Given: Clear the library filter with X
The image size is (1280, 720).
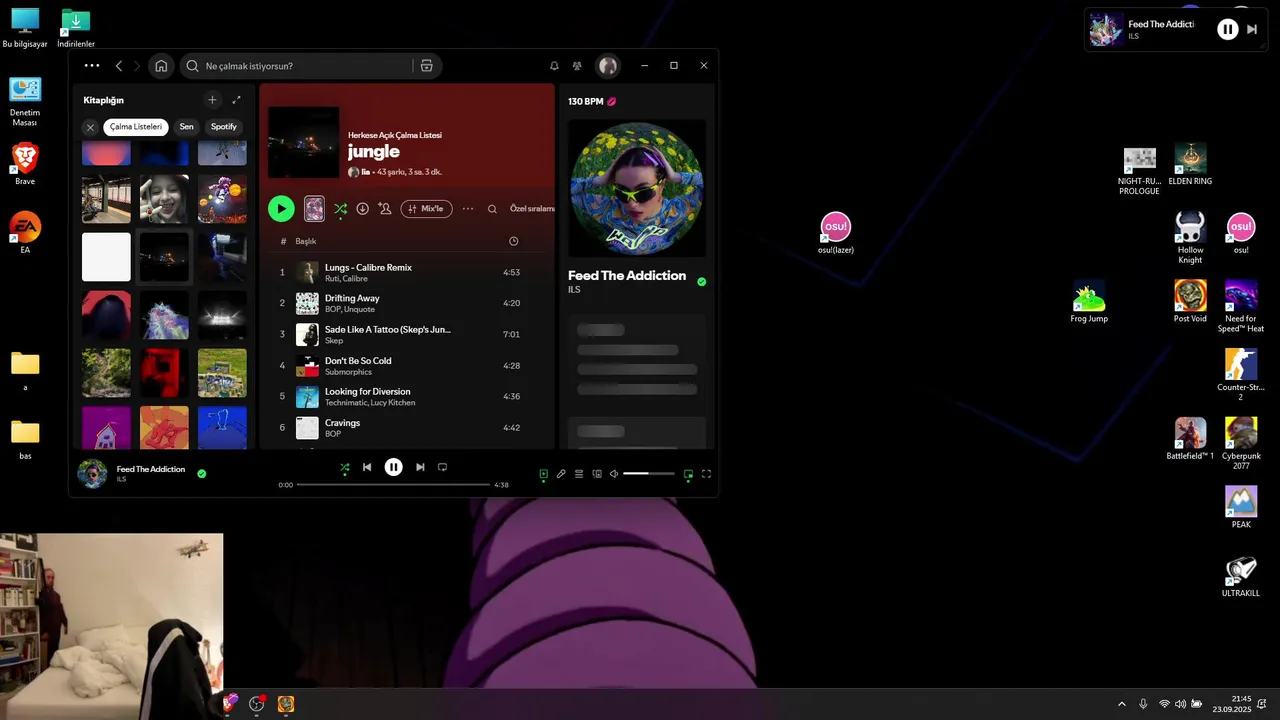Looking at the screenshot, I should [x=90, y=127].
